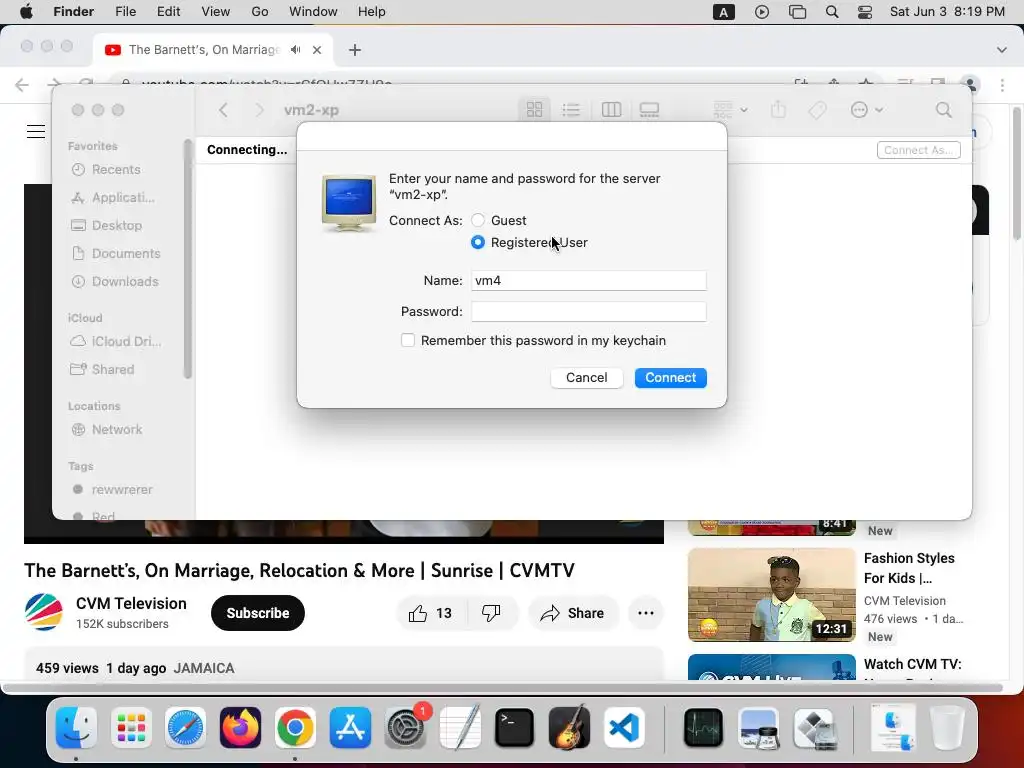This screenshot has height=768, width=1024.
Task: Click the blue Connect button
Action: [670, 377]
